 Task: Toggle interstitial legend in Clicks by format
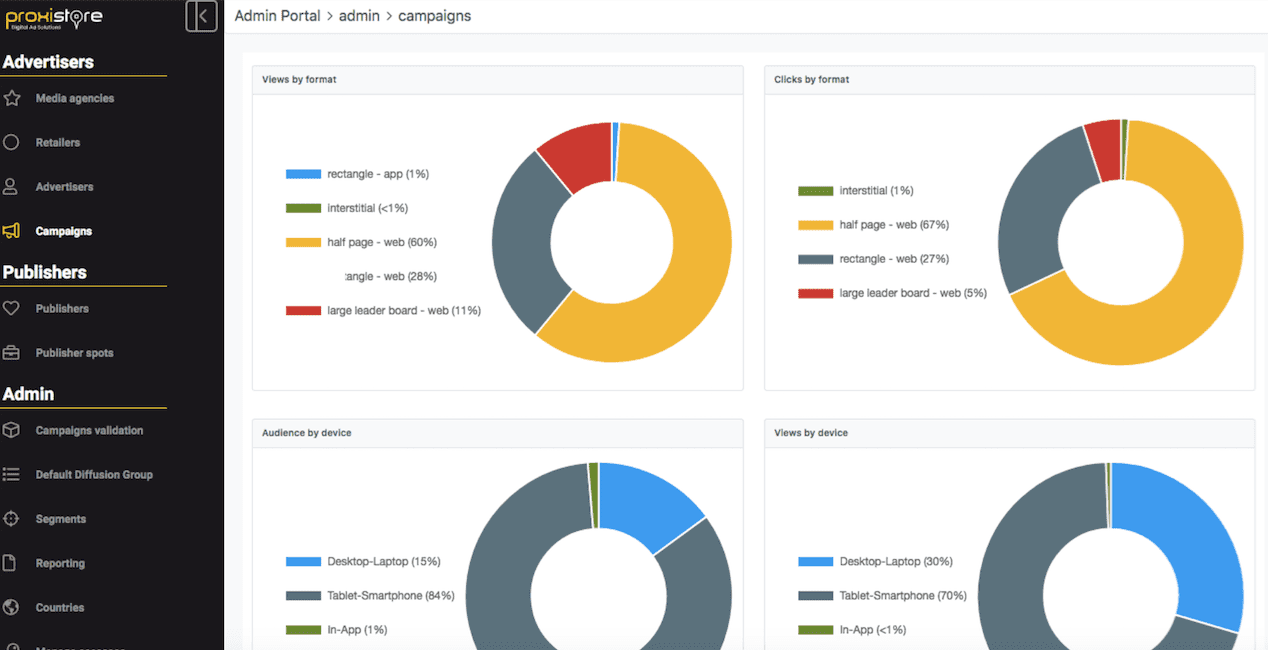(x=876, y=191)
